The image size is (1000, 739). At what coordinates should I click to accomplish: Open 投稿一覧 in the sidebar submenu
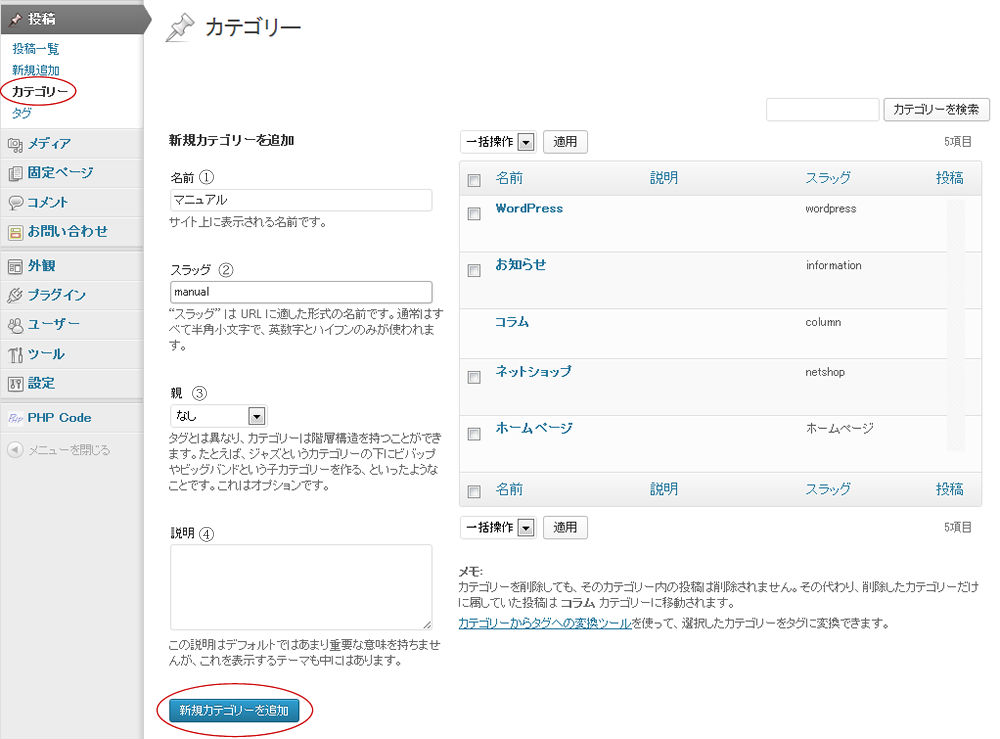tap(36, 49)
